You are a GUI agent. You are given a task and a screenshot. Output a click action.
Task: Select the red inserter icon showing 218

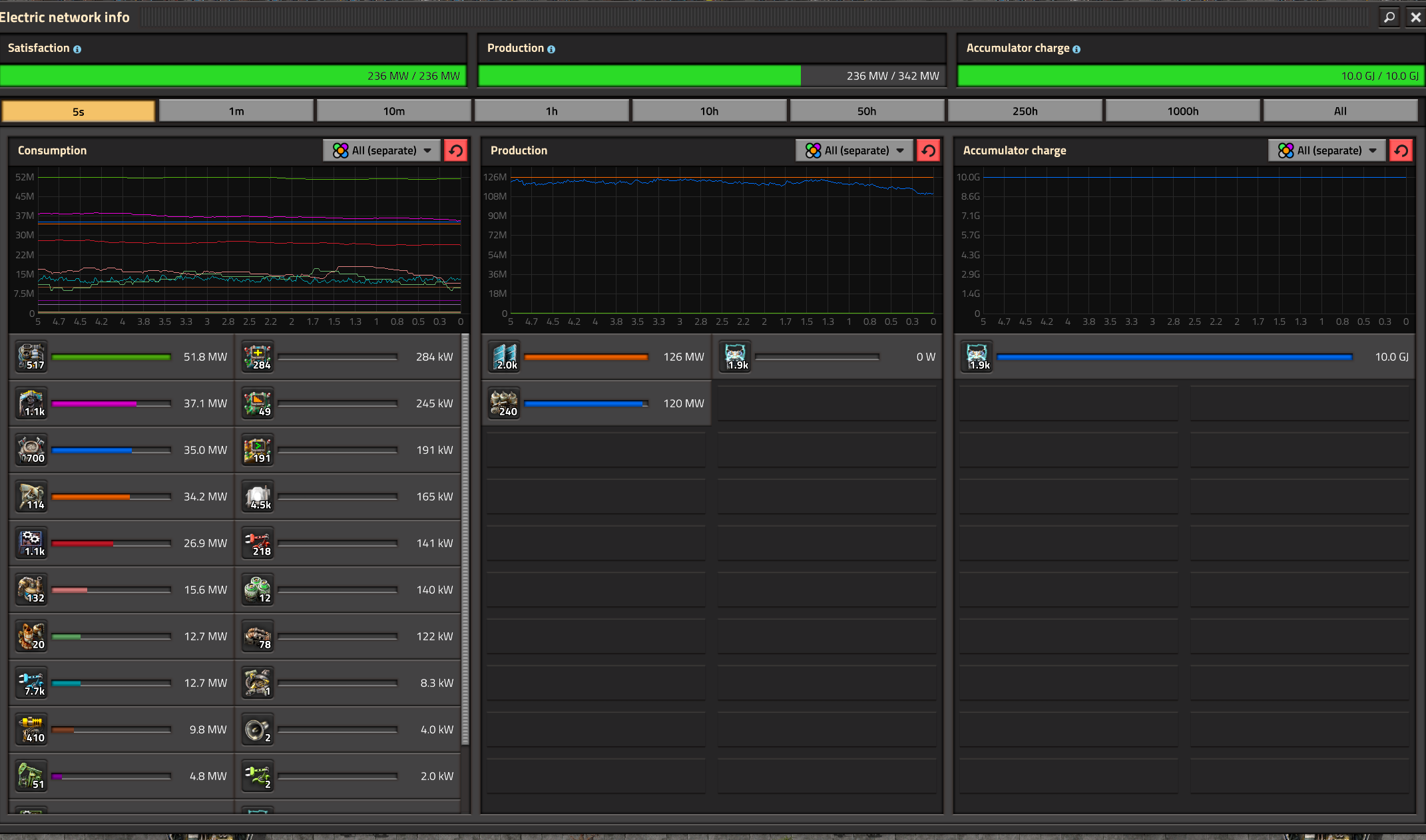[x=258, y=543]
